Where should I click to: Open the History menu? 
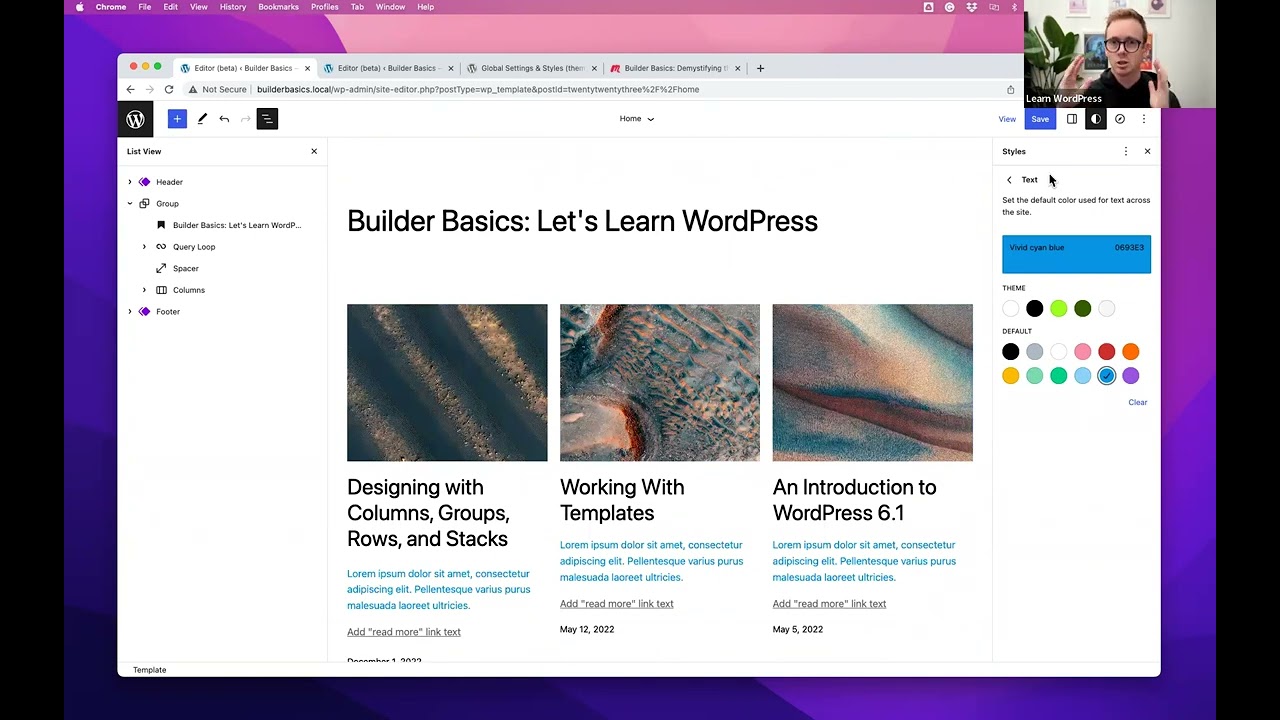click(x=233, y=7)
